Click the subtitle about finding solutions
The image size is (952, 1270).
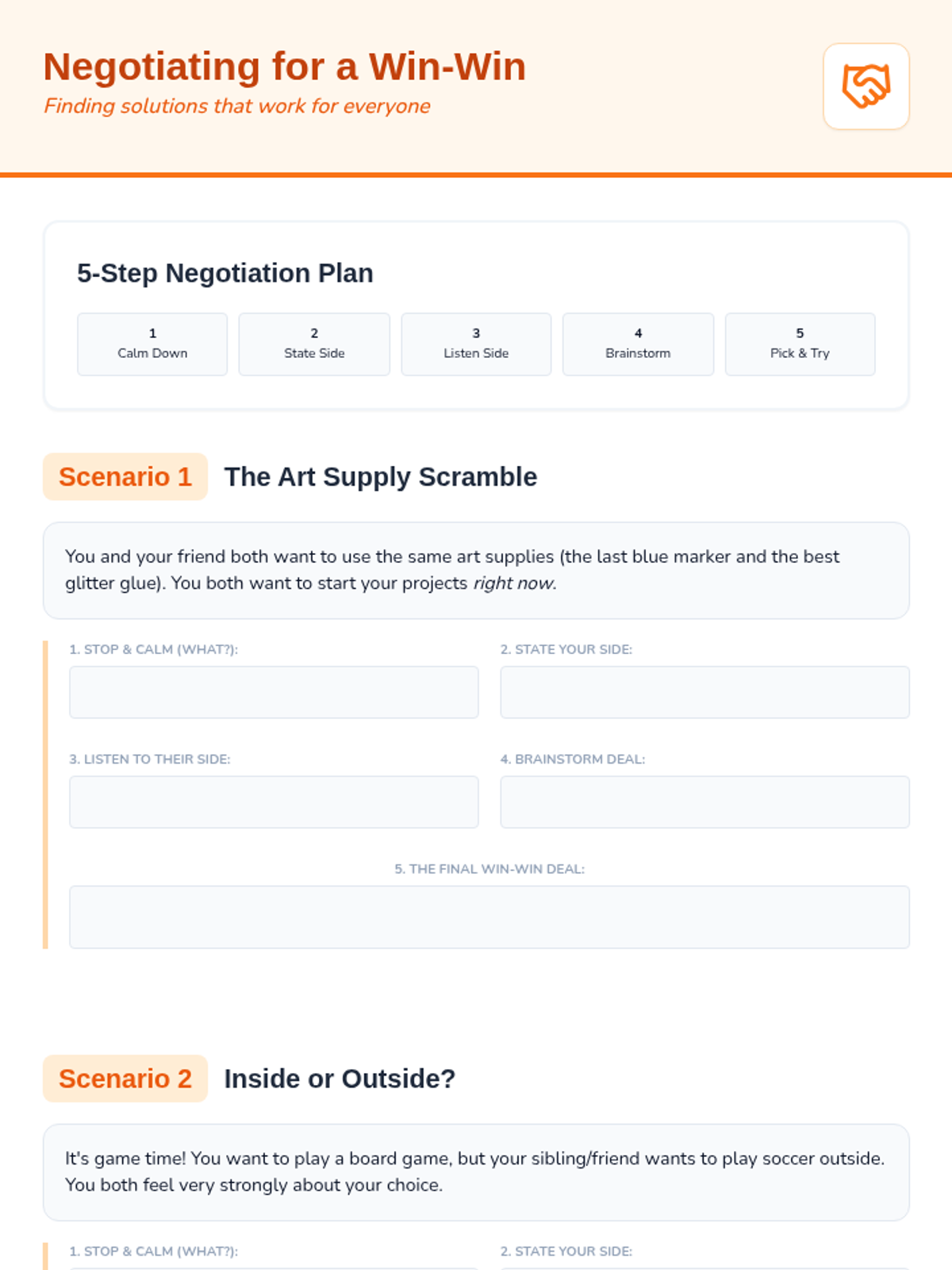tap(237, 106)
